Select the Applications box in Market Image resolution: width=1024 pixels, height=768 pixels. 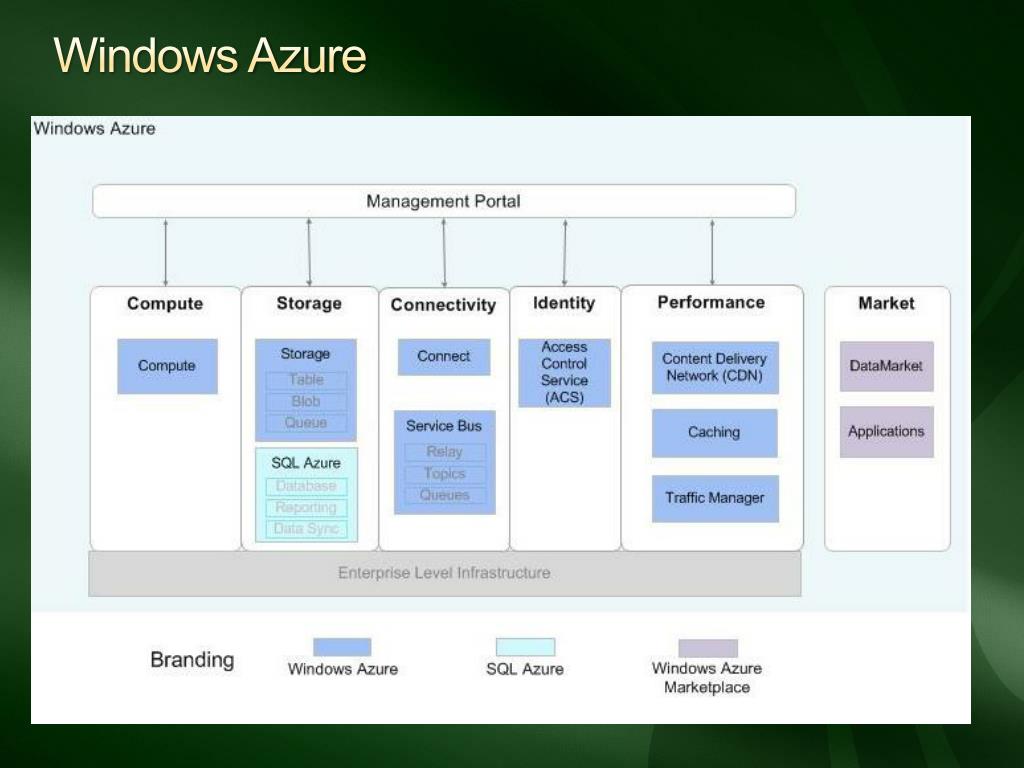pyautogui.click(x=886, y=432)
